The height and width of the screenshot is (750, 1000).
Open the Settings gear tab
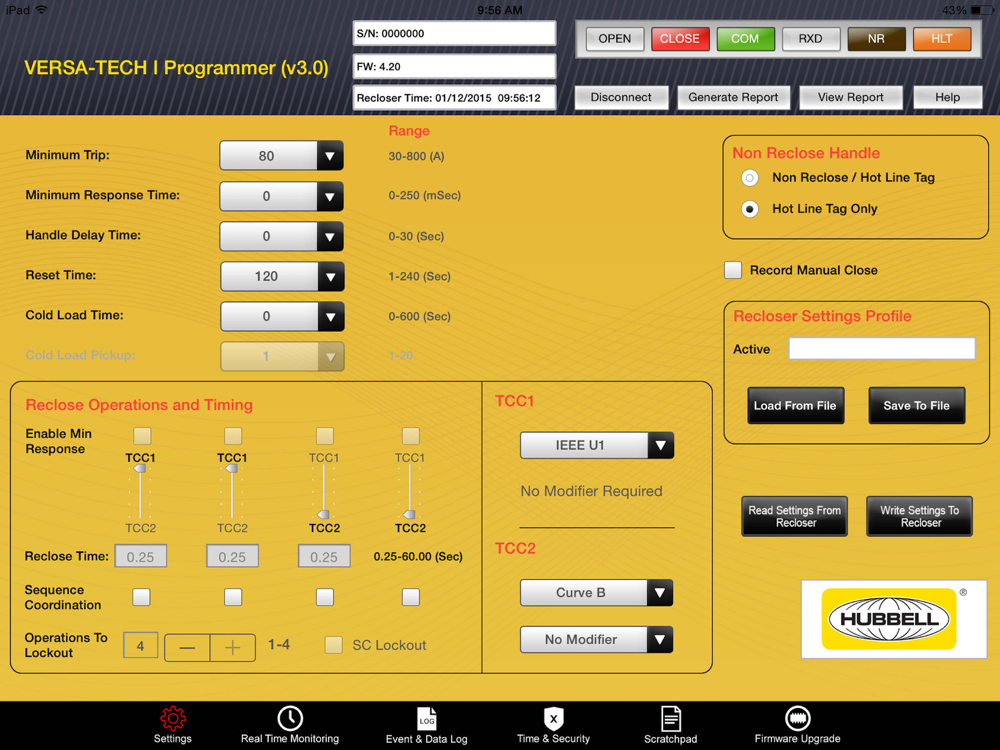point(172,724)
